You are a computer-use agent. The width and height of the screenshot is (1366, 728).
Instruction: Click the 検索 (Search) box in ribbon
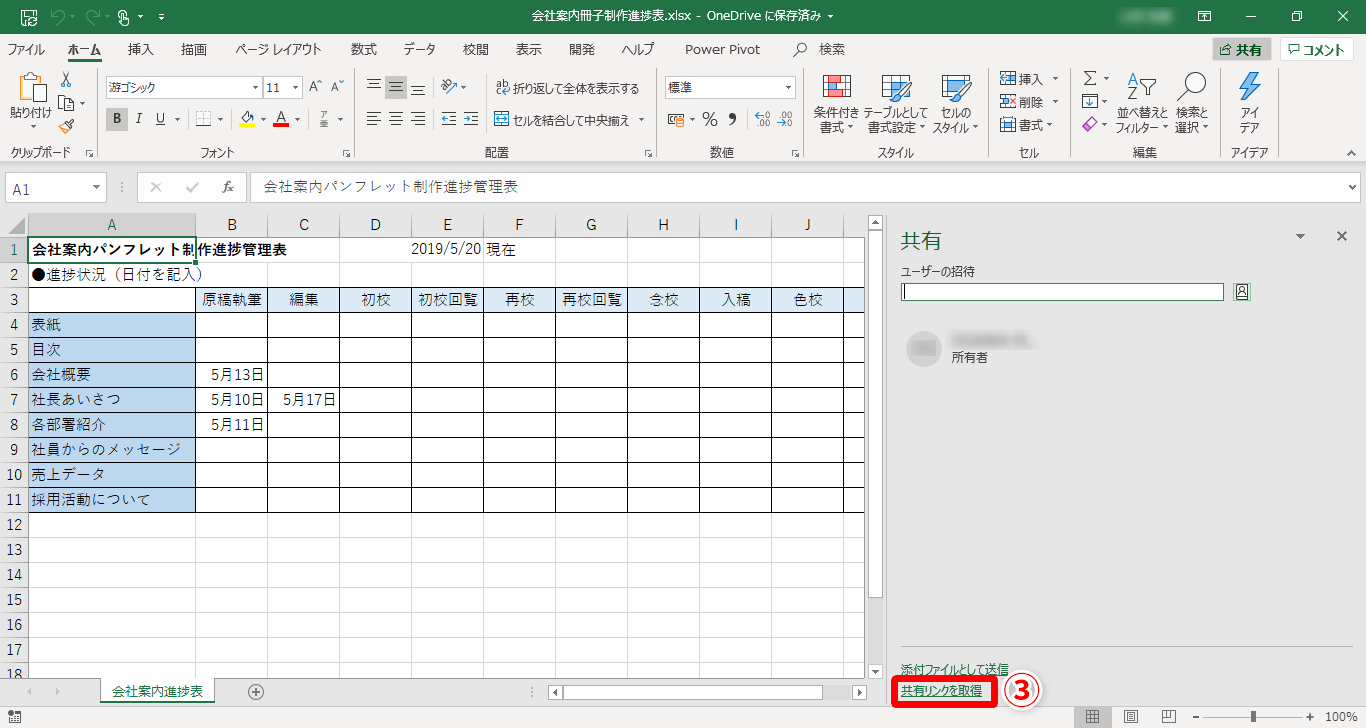(x=819, y=49)
